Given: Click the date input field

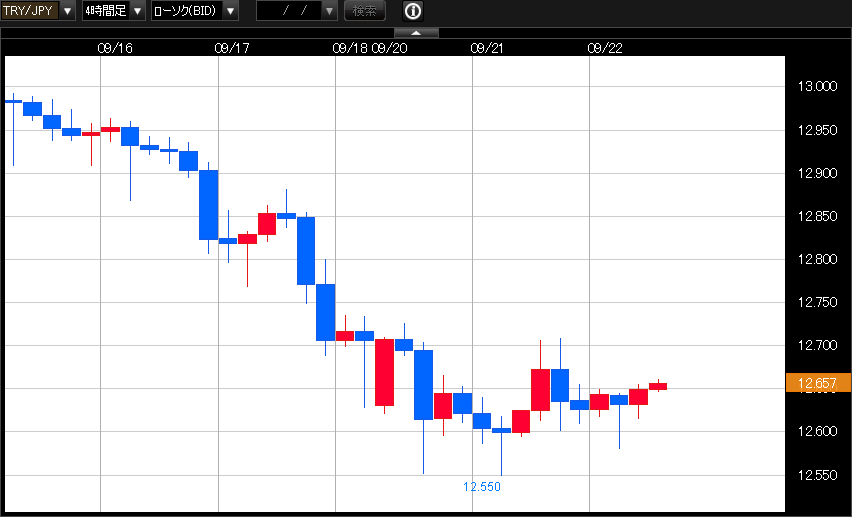Looking at the screenshot, I should click(289, 11).
